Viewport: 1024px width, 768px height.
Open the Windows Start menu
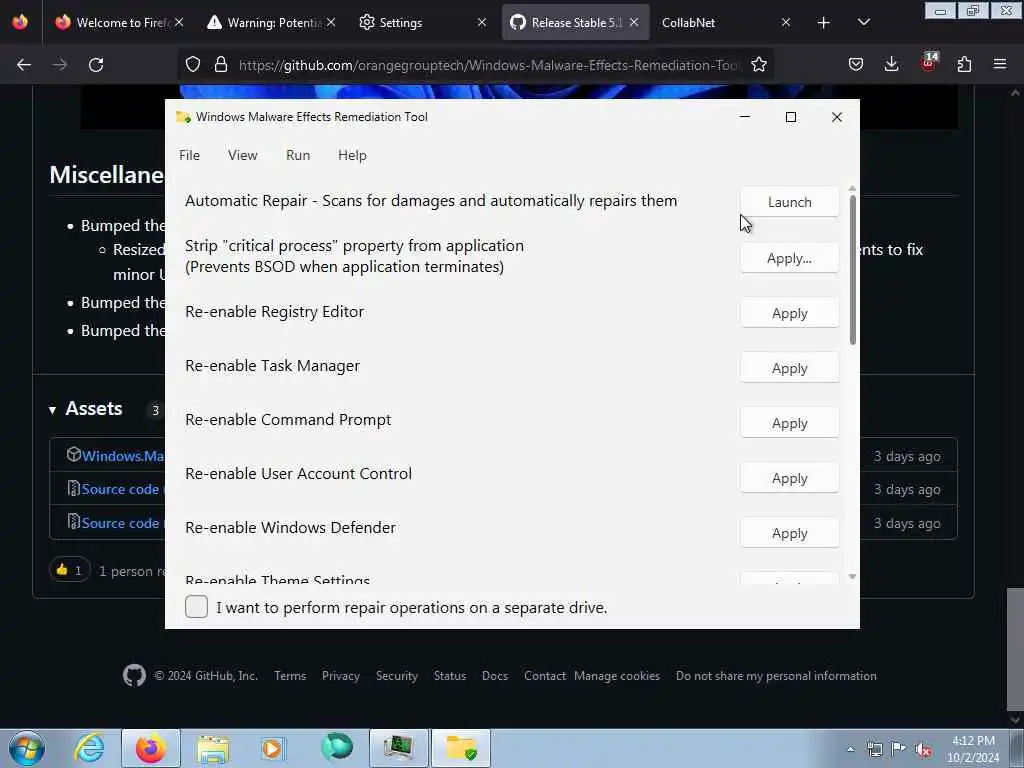[27, 748]
